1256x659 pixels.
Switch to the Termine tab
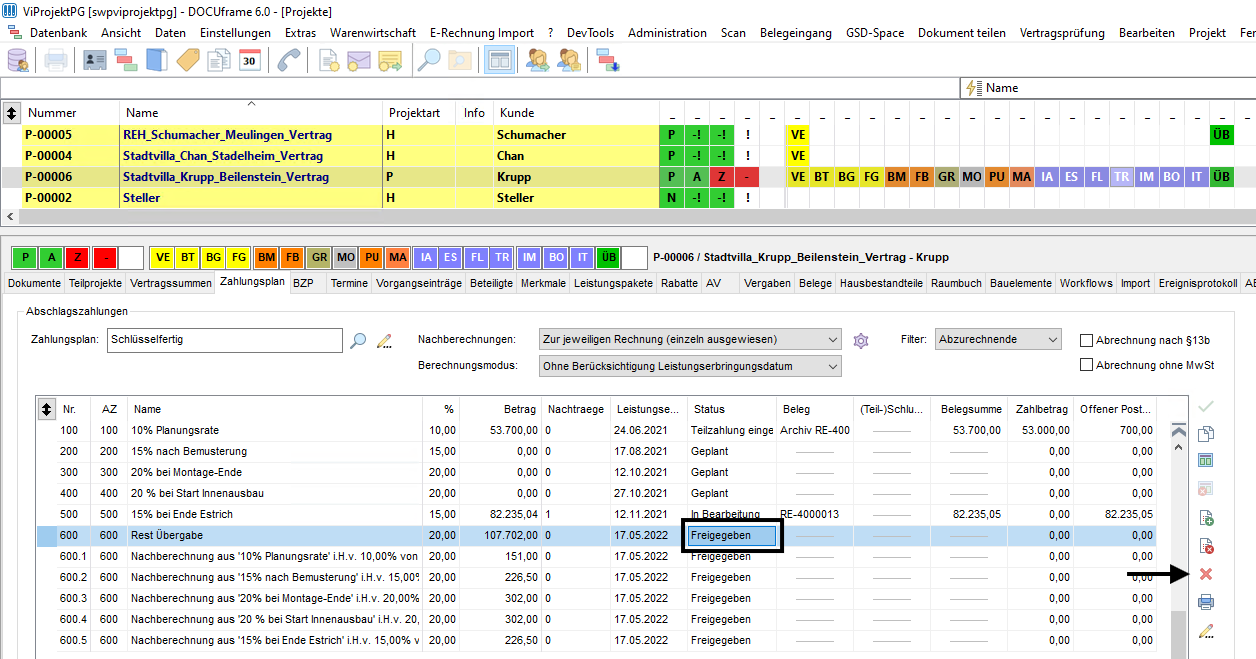click(349, 283)
